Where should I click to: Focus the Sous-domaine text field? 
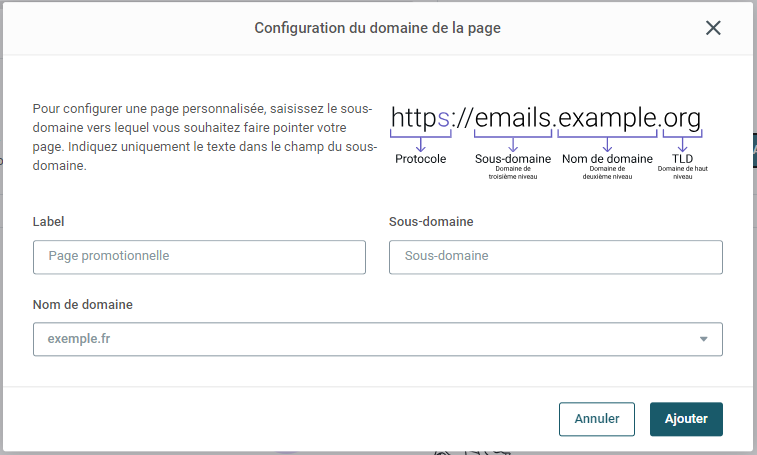point(556,257)
